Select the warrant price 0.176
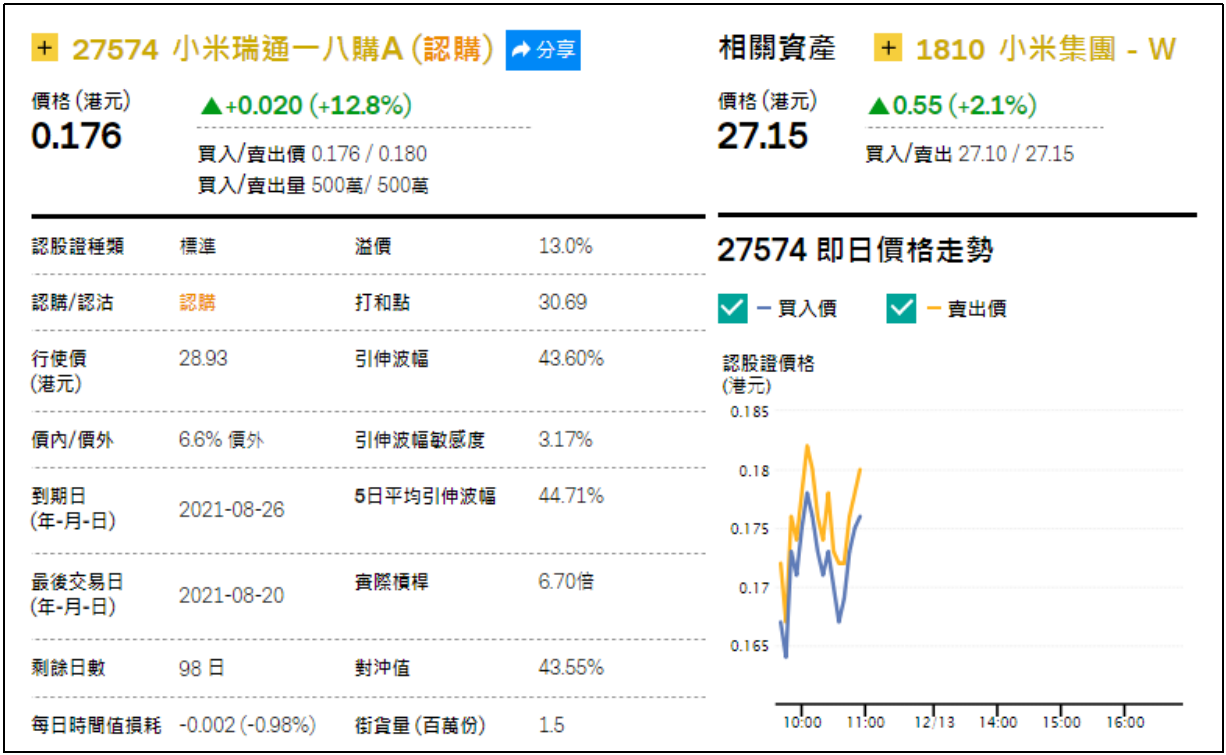 (x=76, y=136)
